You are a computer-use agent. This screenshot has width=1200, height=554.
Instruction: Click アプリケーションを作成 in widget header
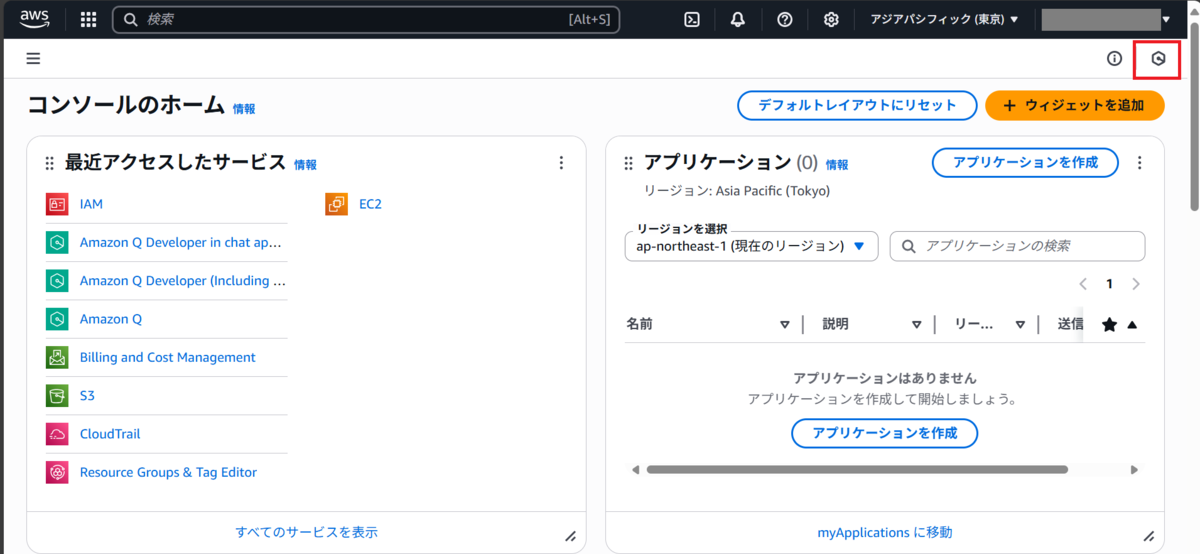[1025, 162]
